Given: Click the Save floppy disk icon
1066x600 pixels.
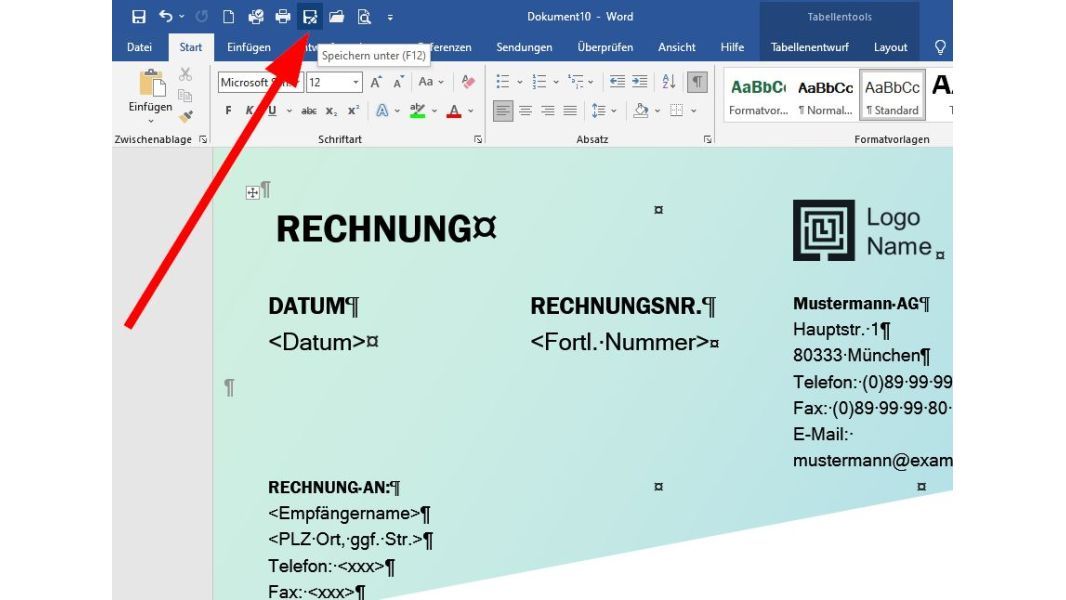Looking at the screenshot, I should (139, 17).
